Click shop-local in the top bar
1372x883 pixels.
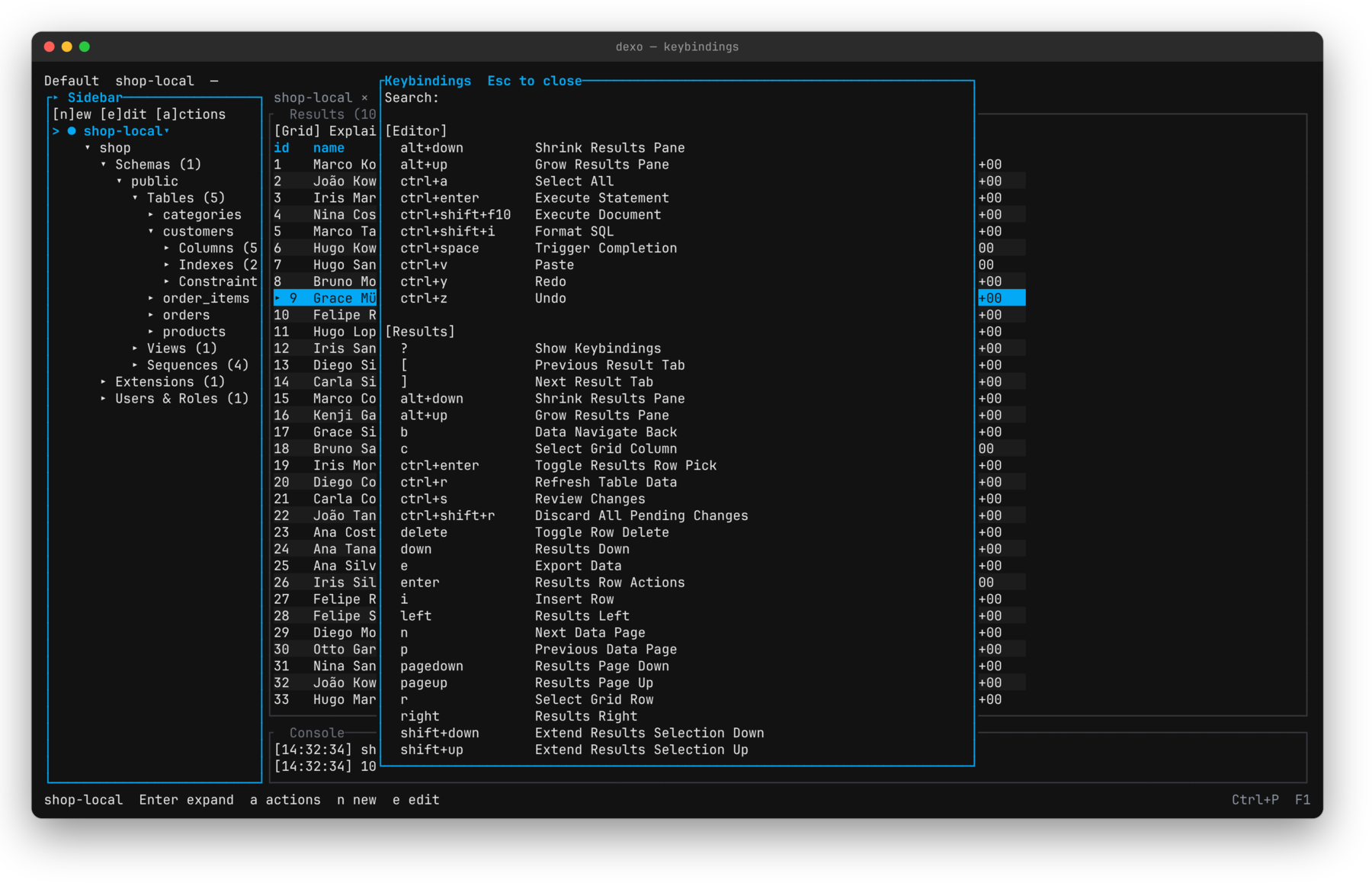pos(155,81)
